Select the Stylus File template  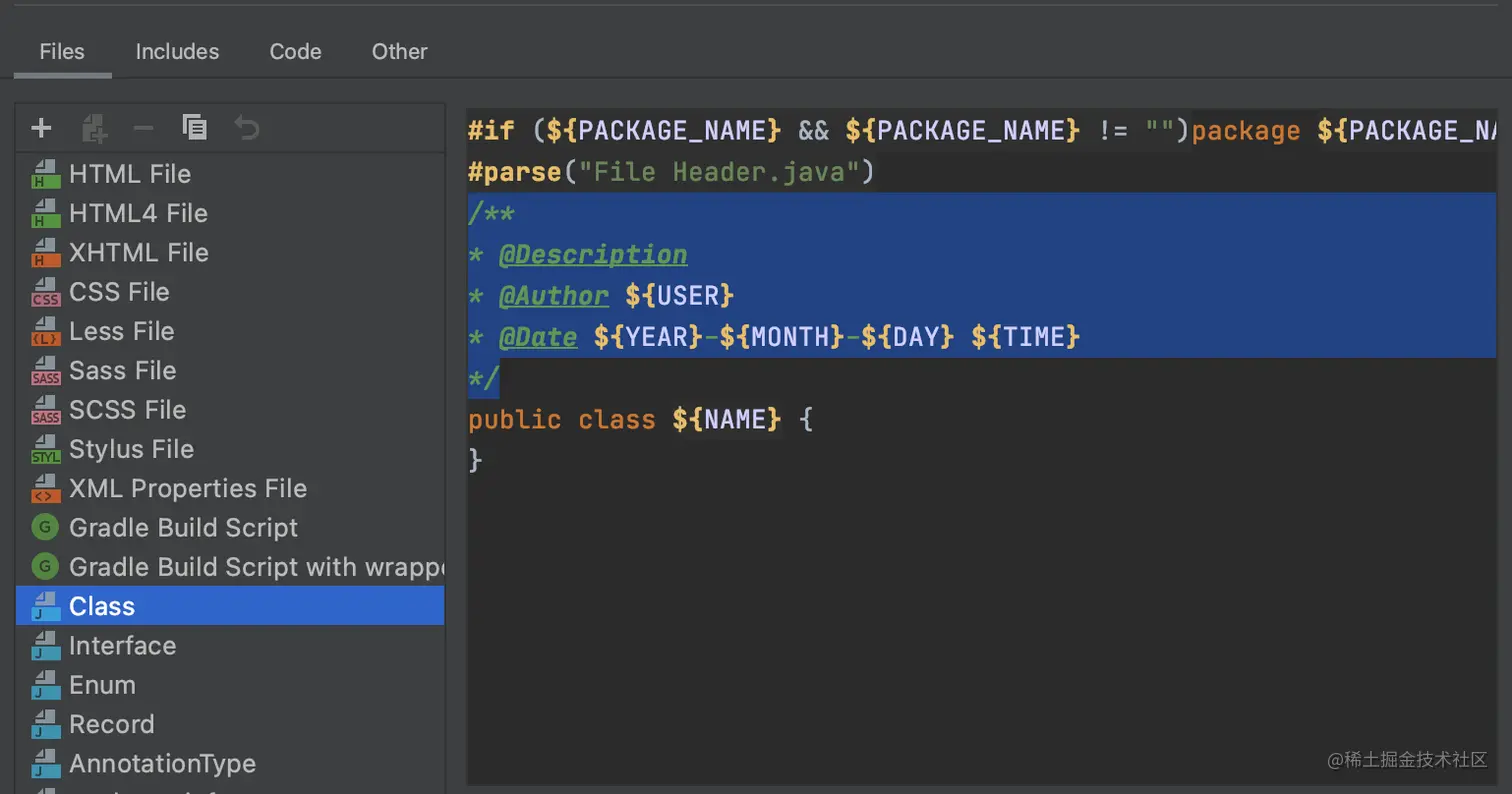[x=230, y=449]
